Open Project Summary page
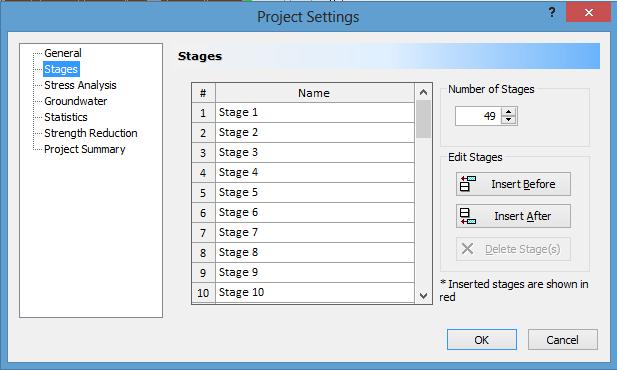This screenshot has height=370, width=617. pyautogui.click(x=85, y=149)
